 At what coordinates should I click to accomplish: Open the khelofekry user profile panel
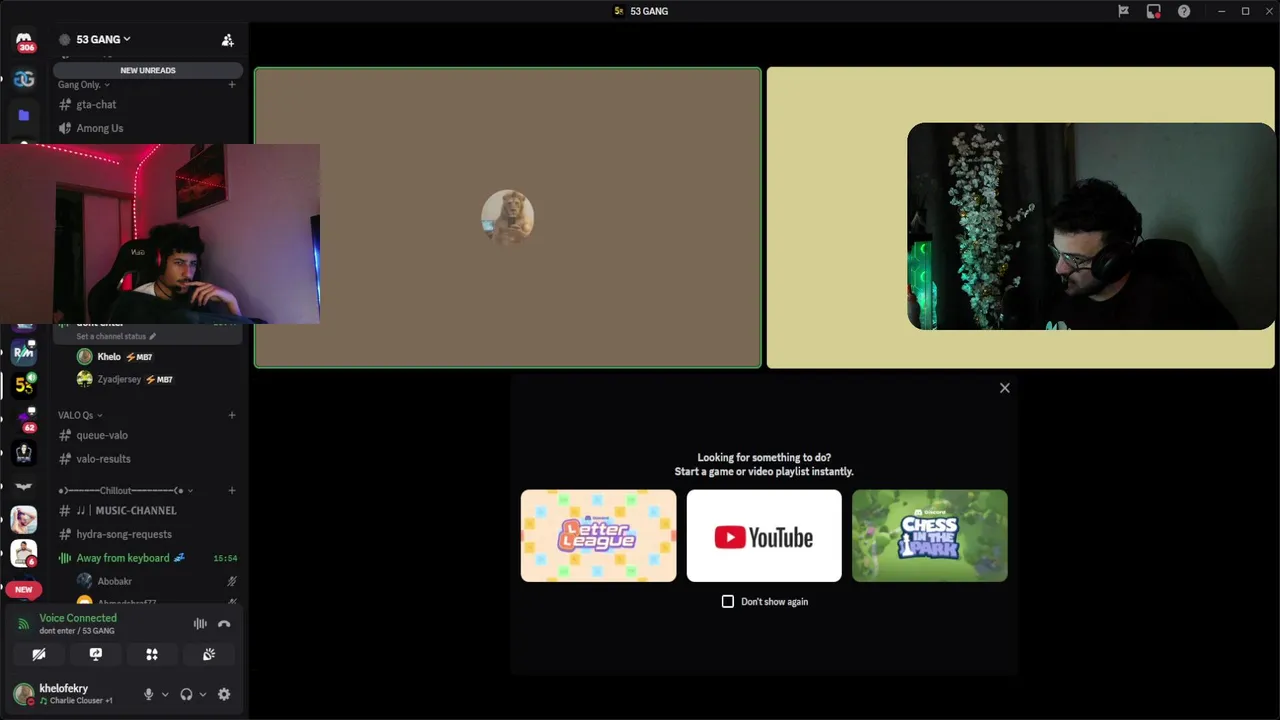pos(73,694)
